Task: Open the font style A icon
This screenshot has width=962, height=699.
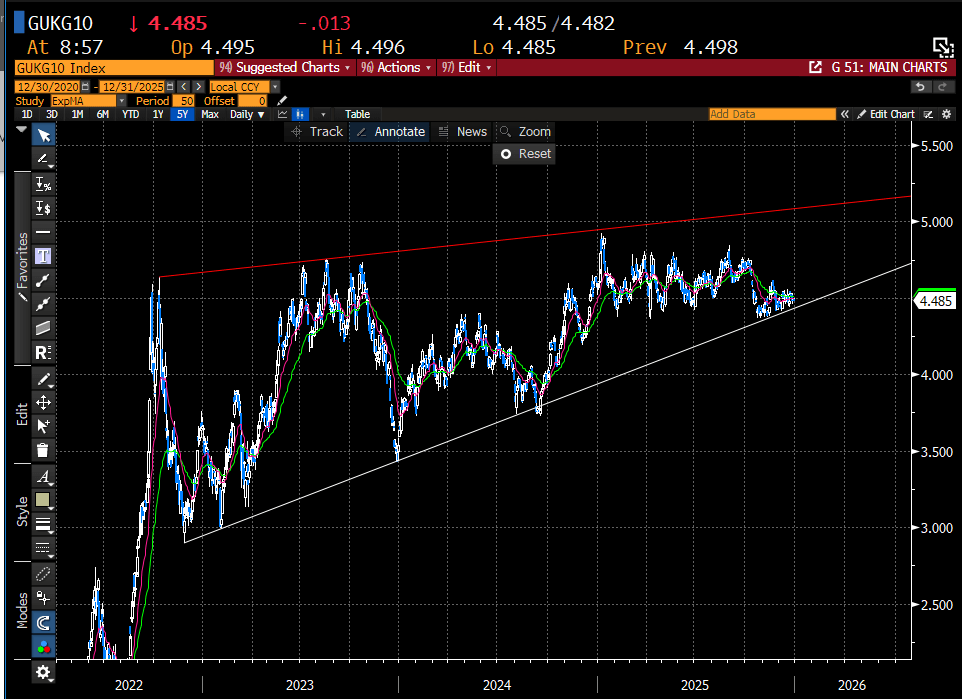Action: tap(44, 476)
